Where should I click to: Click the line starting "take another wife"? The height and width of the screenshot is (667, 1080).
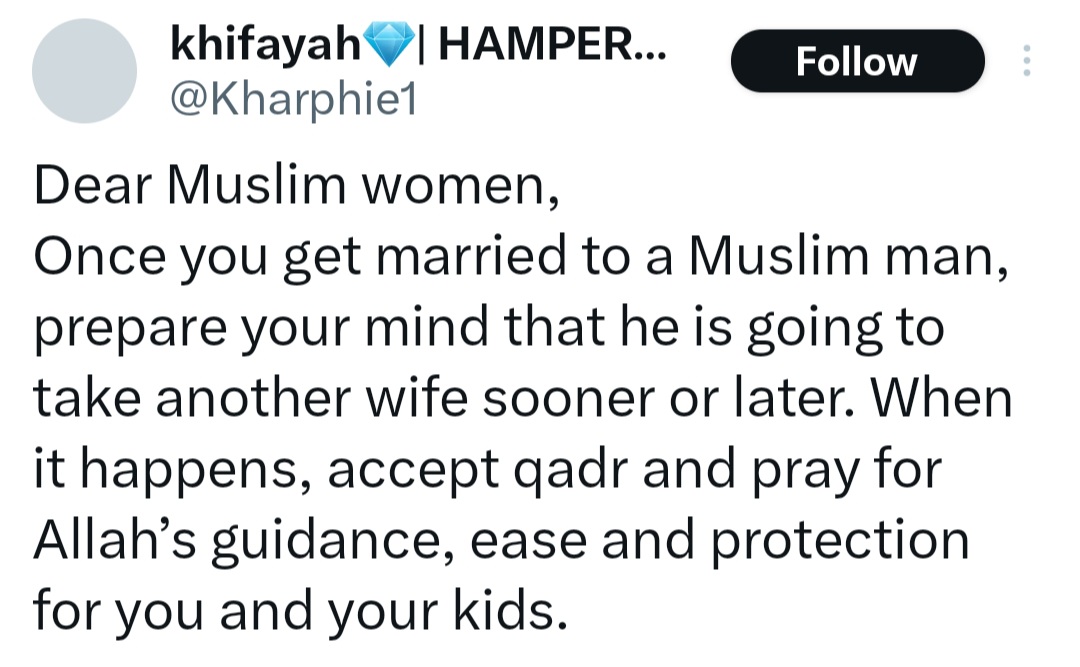tap(523, 400)
